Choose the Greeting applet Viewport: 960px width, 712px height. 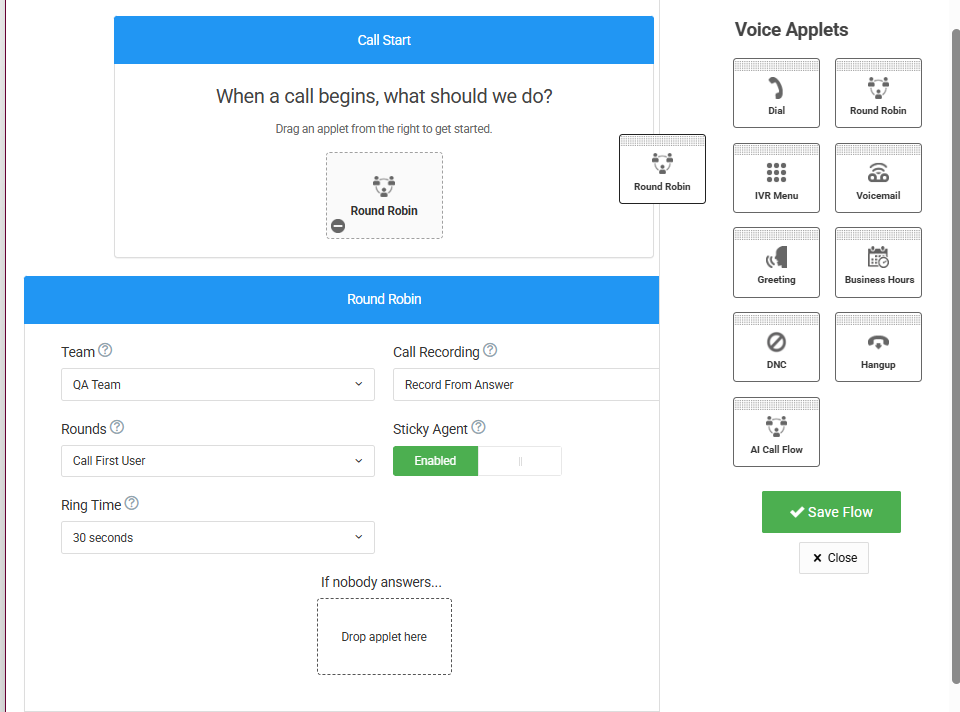[776, 262]
